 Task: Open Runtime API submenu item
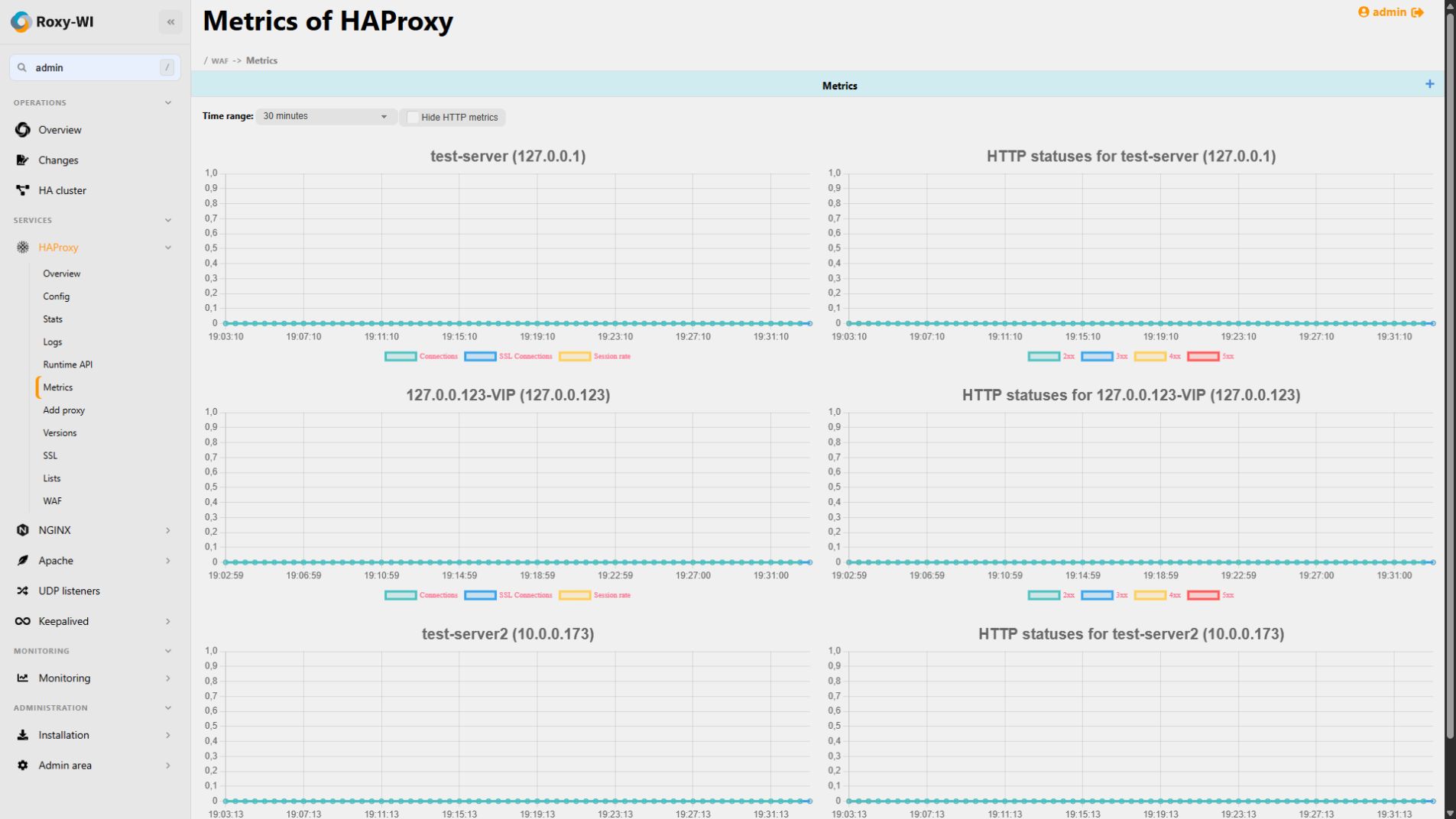67,364
